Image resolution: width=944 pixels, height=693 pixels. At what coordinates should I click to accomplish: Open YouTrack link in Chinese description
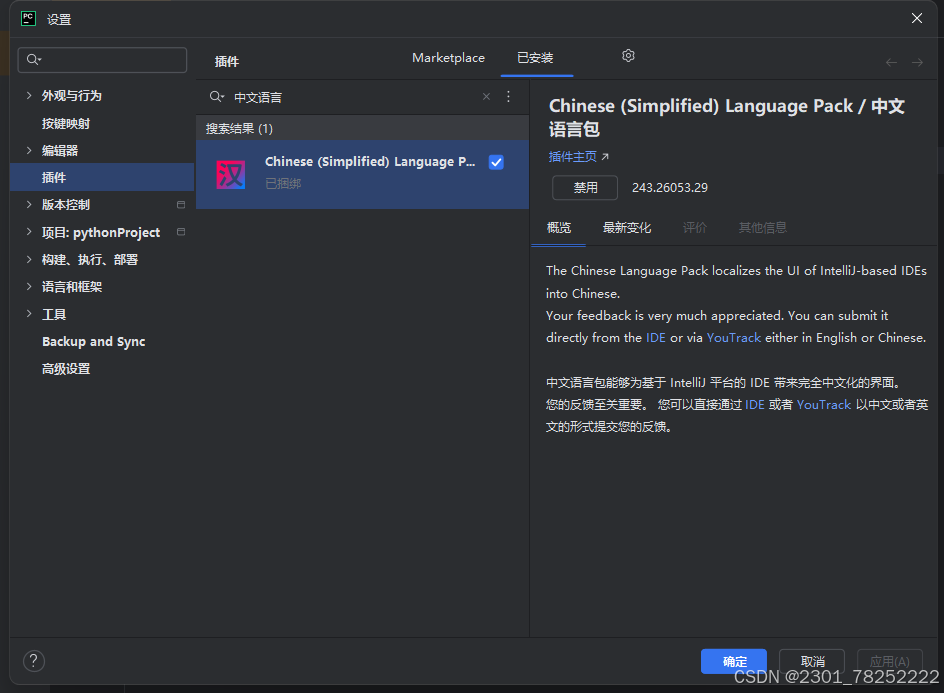click(824, 405)
